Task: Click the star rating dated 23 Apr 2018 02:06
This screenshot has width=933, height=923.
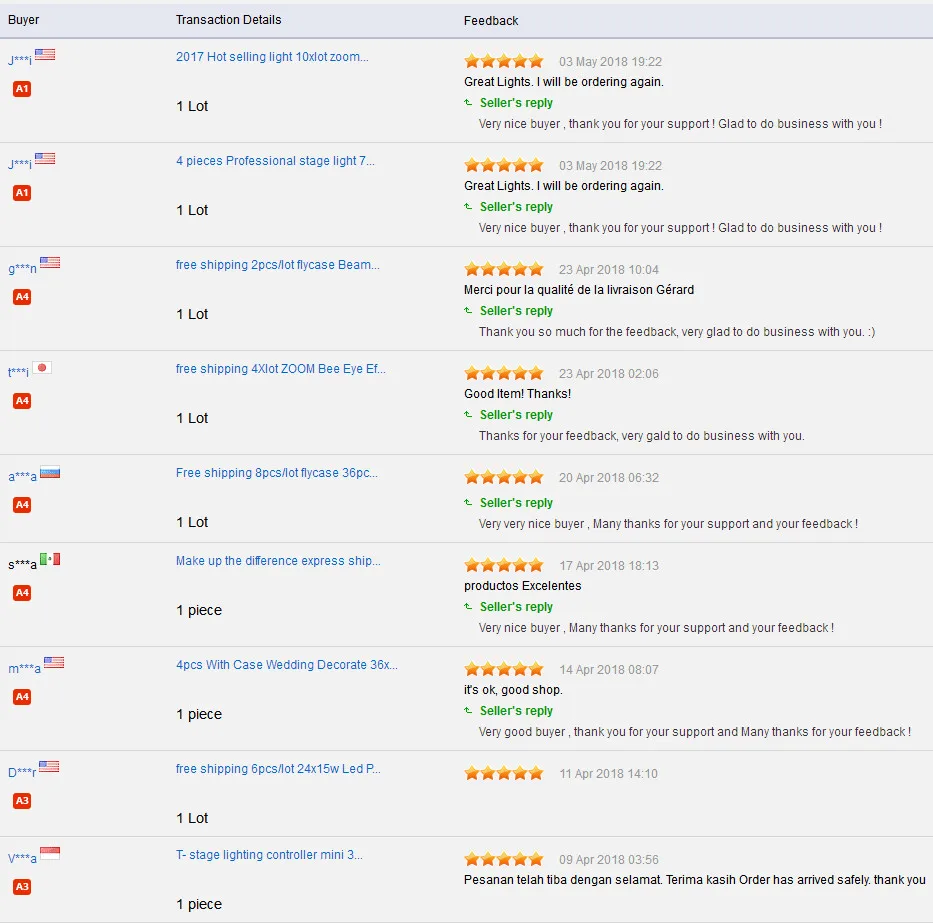Action: 504,373
